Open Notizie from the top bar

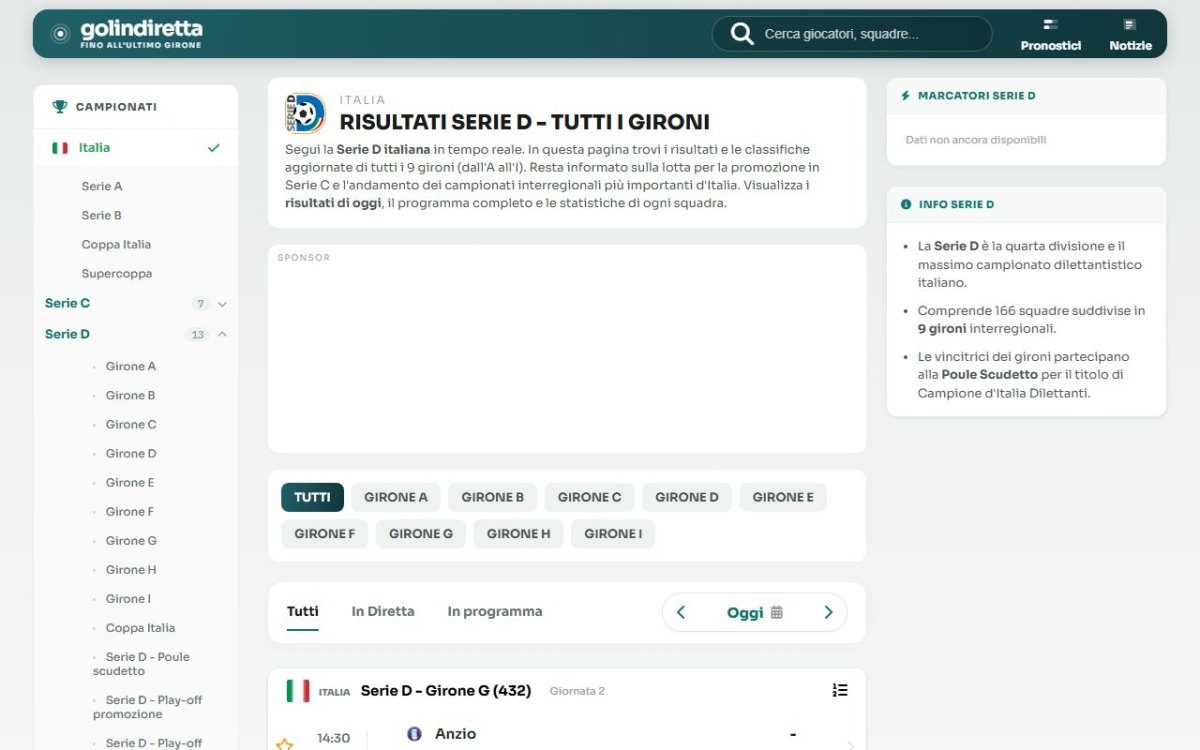1130,34
